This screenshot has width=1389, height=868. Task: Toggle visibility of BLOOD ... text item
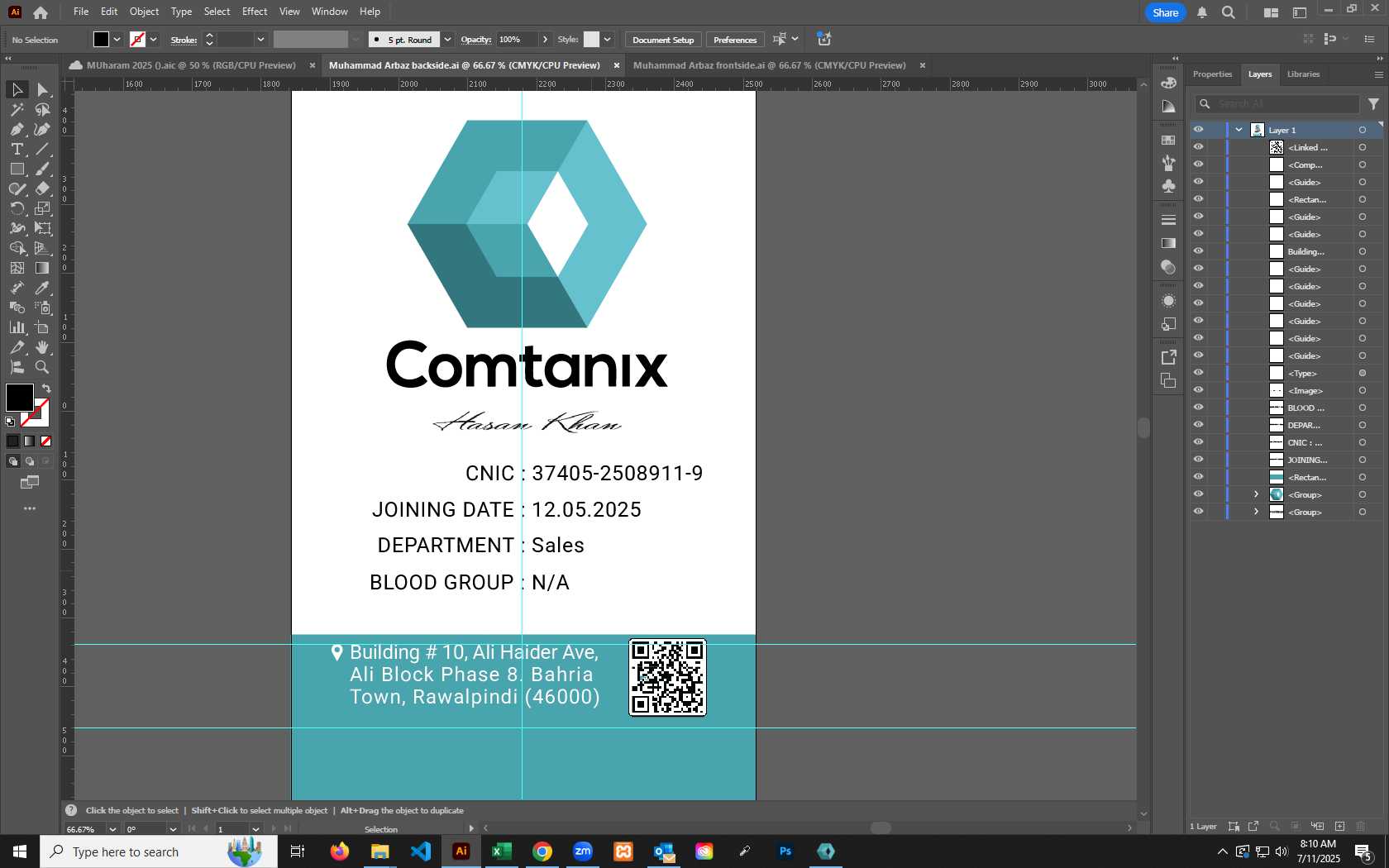pos(1198,408)
